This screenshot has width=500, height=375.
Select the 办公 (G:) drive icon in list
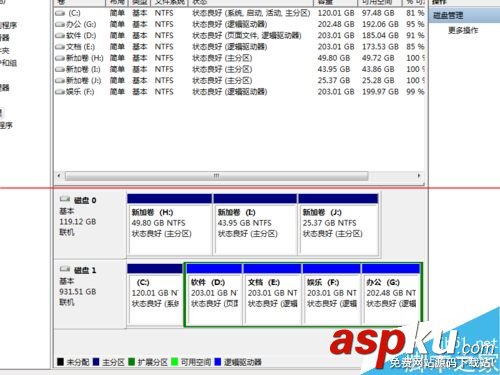60,25
